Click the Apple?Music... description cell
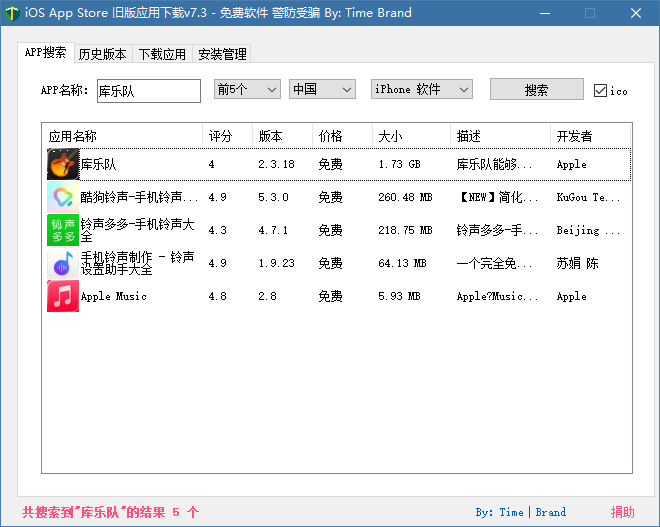Viewport: 660px width, 527px height. 497,296
